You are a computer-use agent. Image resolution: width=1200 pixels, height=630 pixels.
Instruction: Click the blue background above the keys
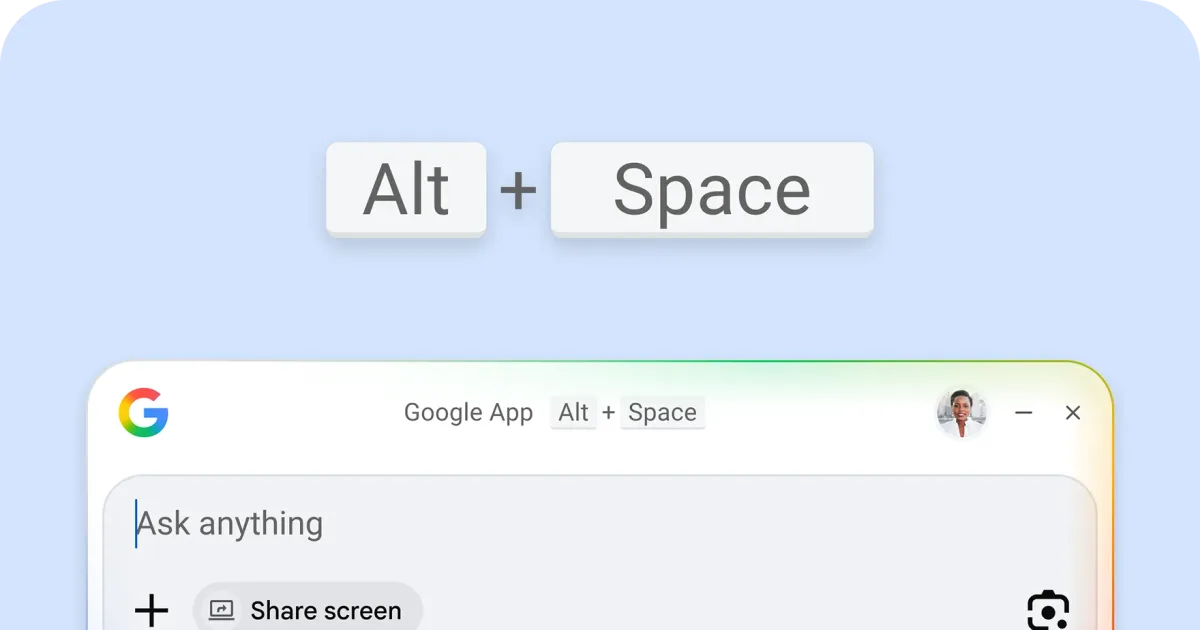[600, 70]
